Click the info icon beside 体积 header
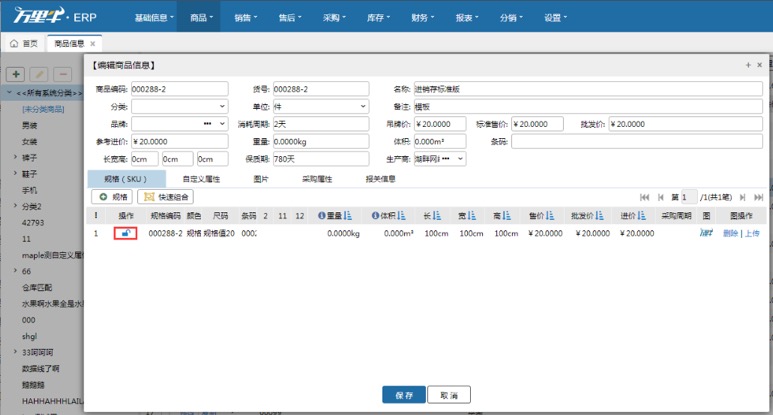Viewport: 773px width, 415px height. click(375, 215)
